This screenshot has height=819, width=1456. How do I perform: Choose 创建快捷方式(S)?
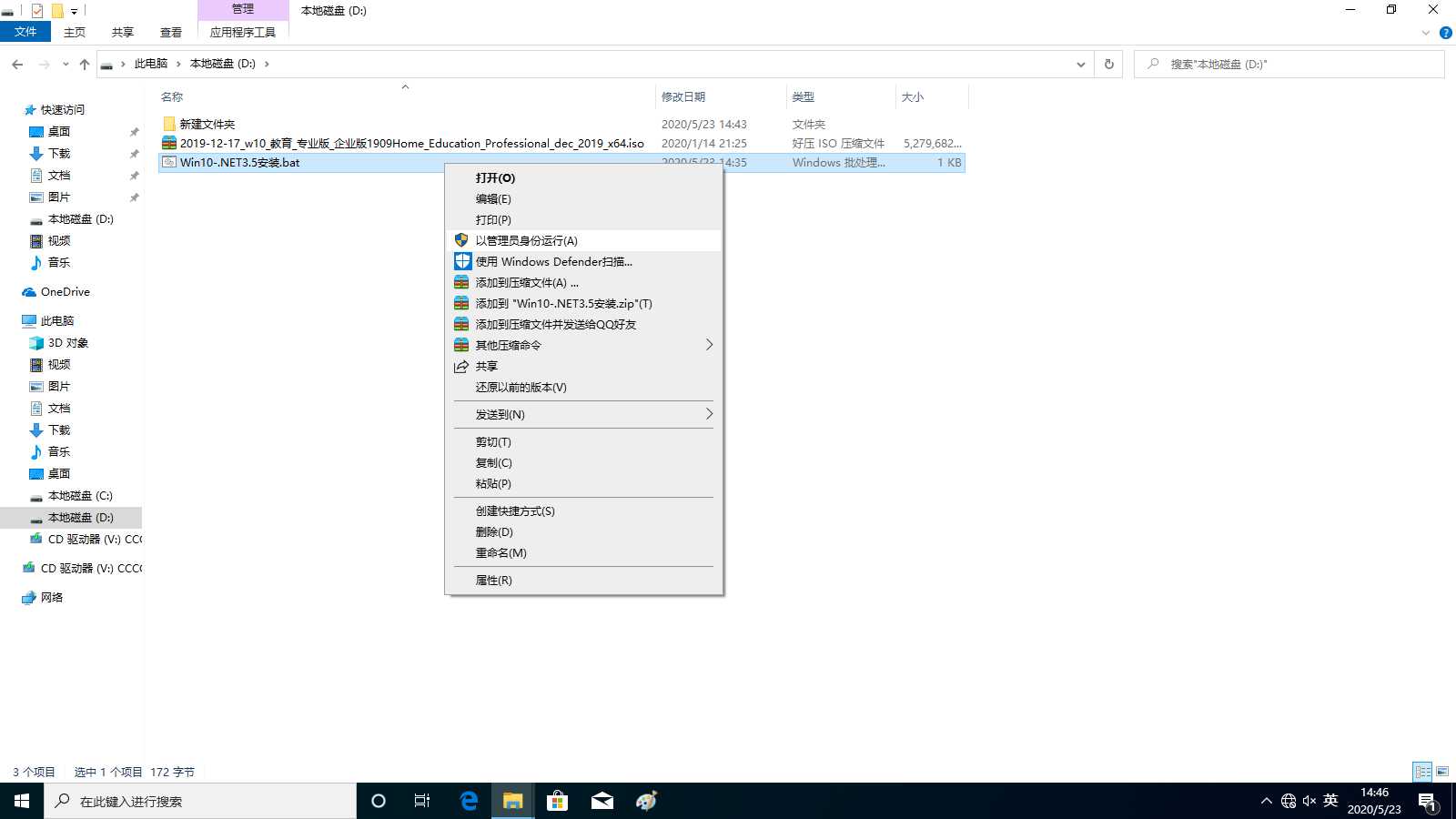pyautogui.click(x=583, y=511)
